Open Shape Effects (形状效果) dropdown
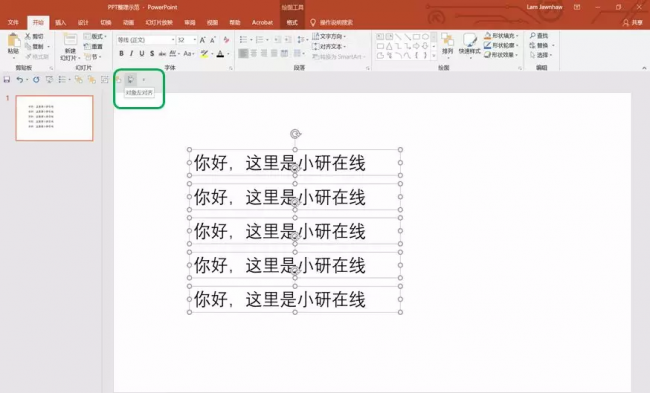This screenshot has height=393, width=650. [501, 55]
